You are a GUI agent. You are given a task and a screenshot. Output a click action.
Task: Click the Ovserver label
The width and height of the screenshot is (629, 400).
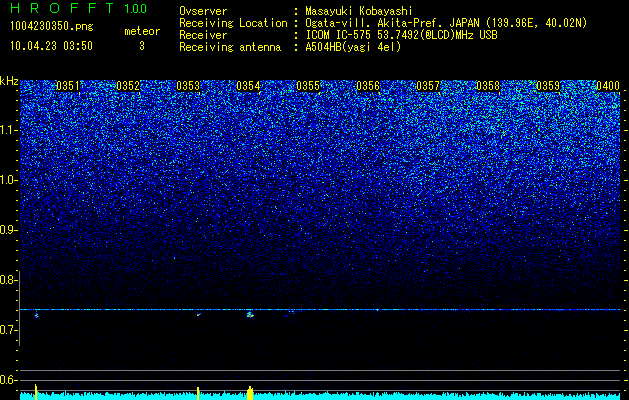coord(203,11)
